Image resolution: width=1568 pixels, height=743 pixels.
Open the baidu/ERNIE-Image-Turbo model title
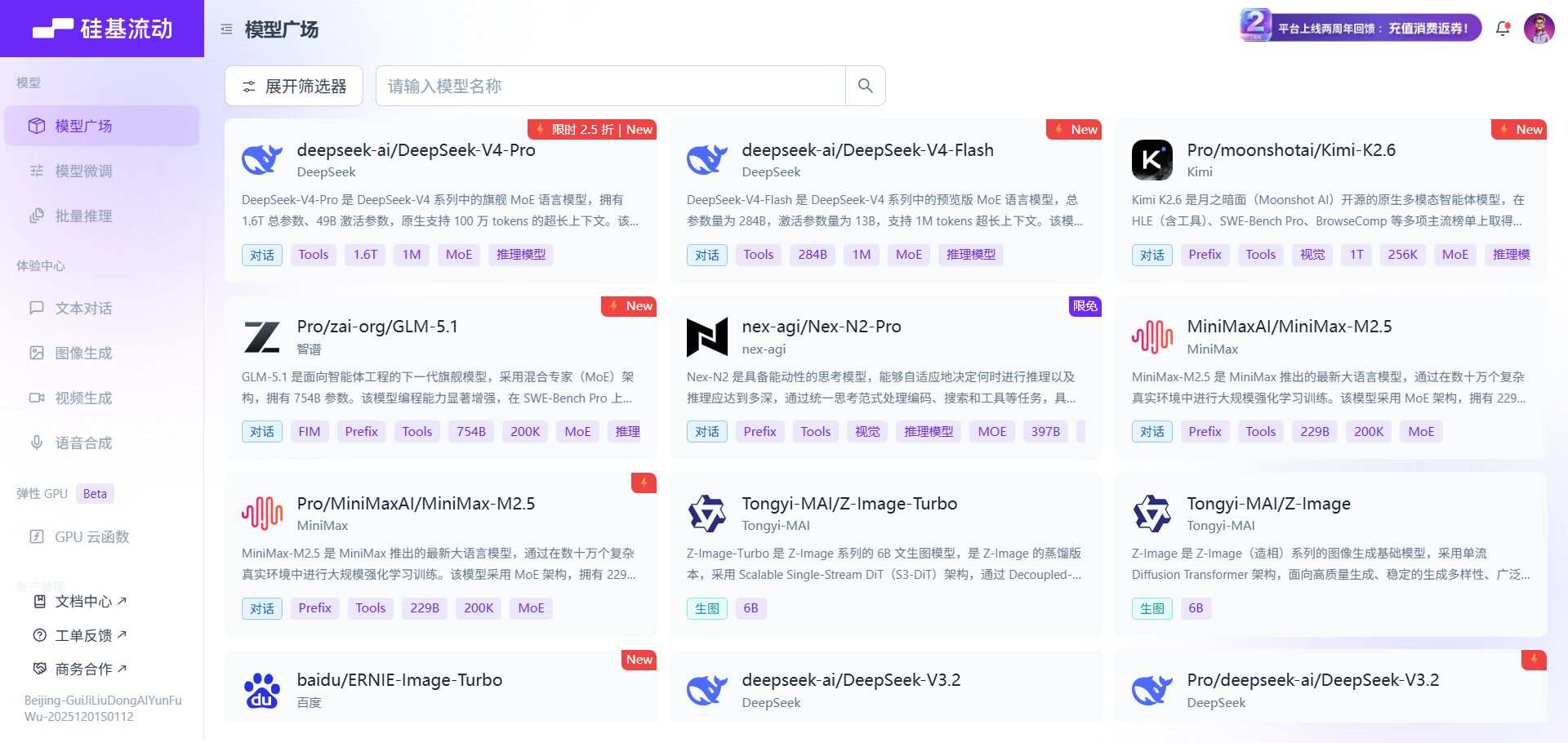[399, 680]
